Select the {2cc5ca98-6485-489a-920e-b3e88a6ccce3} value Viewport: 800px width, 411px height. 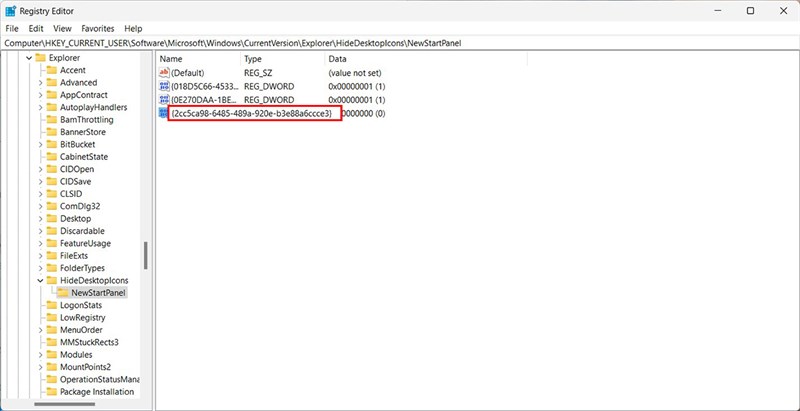tap(250, 114)
